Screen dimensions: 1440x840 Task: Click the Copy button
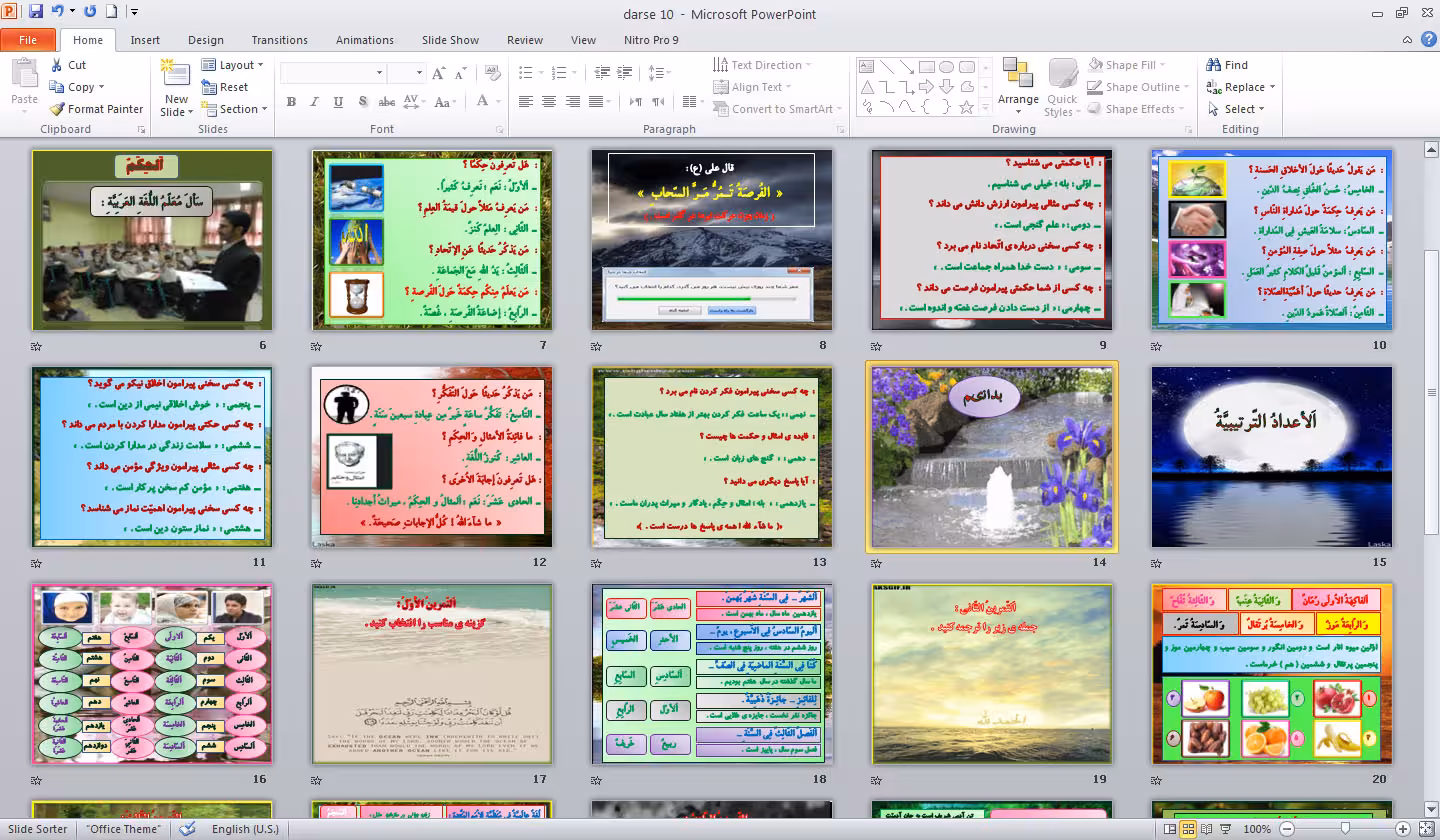click(x=75, y=87)
